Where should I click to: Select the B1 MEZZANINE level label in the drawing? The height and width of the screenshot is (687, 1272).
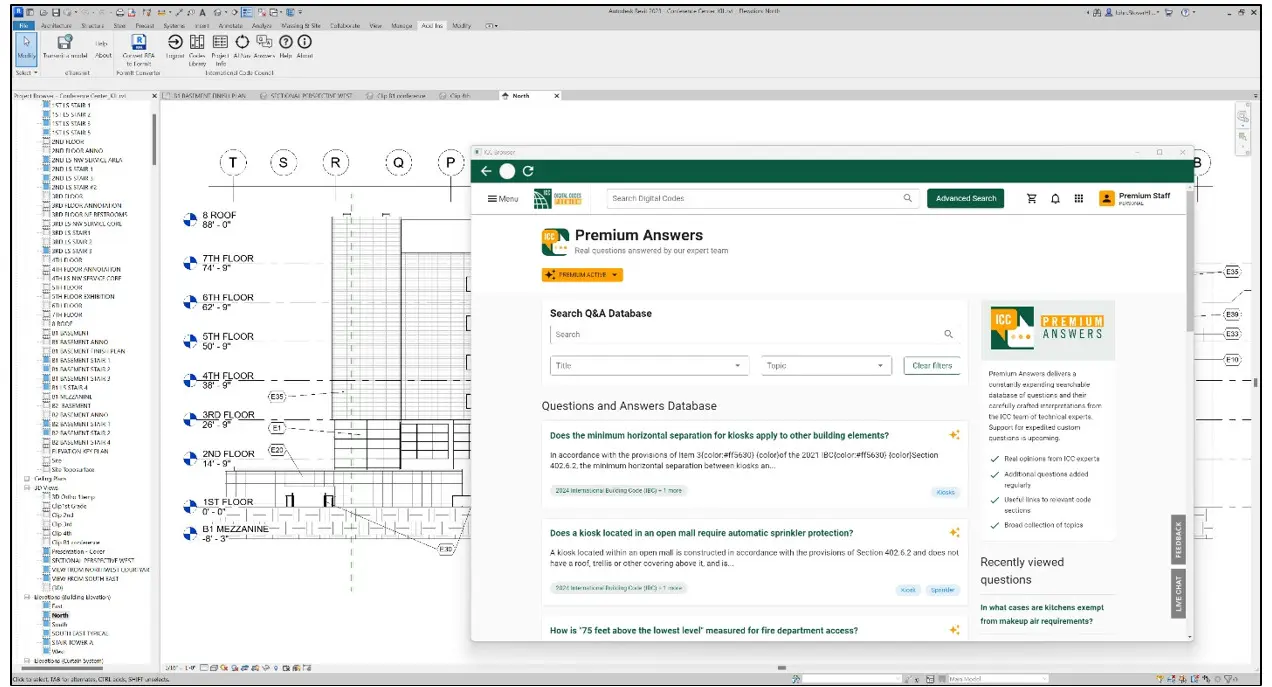pos(235,529)
